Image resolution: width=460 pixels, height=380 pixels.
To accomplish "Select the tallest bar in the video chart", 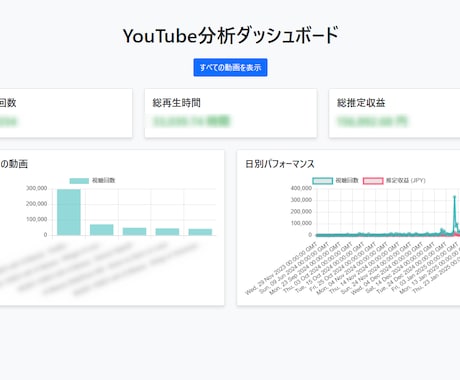I will pyautogui.click(x=69, y=212).
